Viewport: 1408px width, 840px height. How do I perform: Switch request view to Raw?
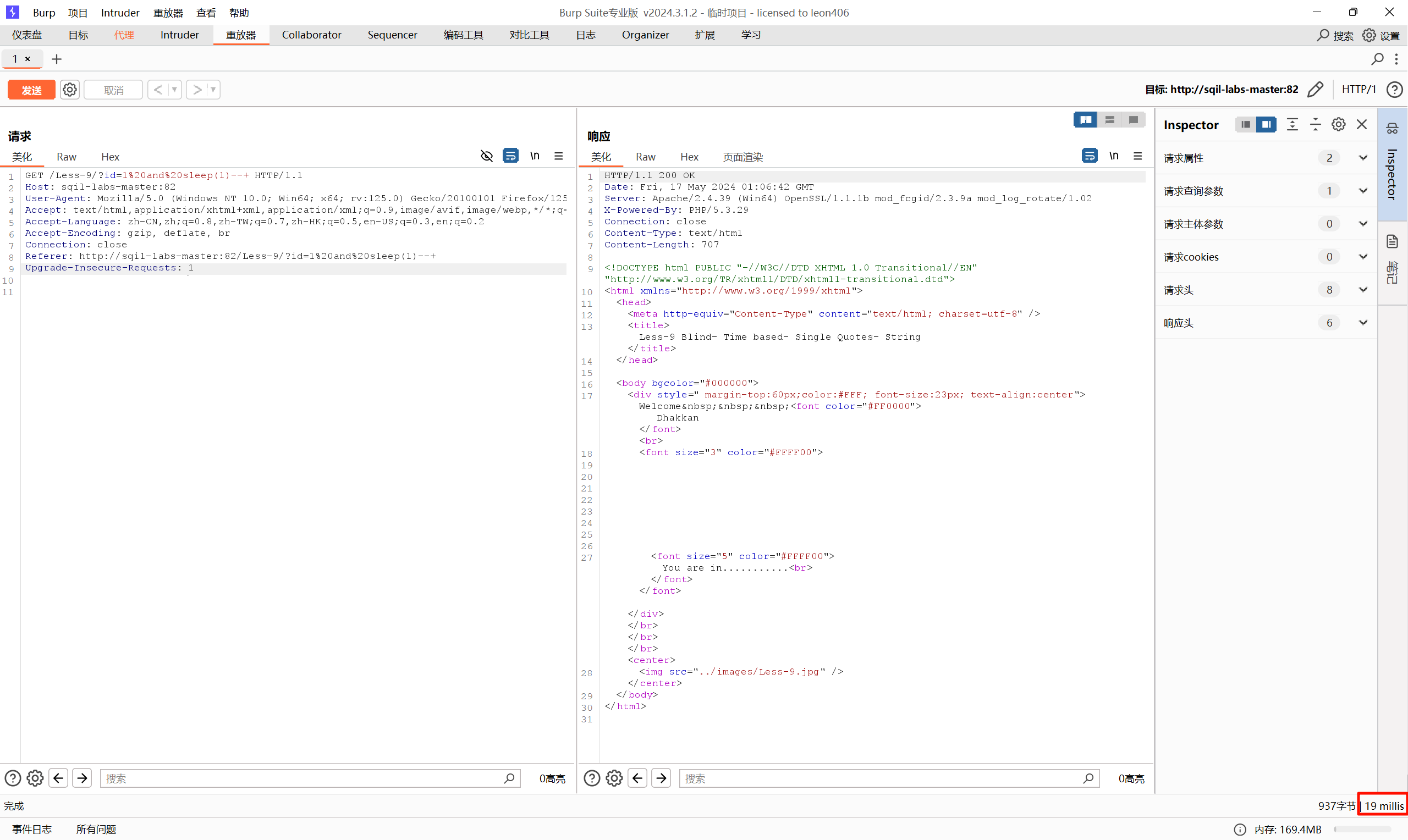pyautogui.click(x=66, y=157)
